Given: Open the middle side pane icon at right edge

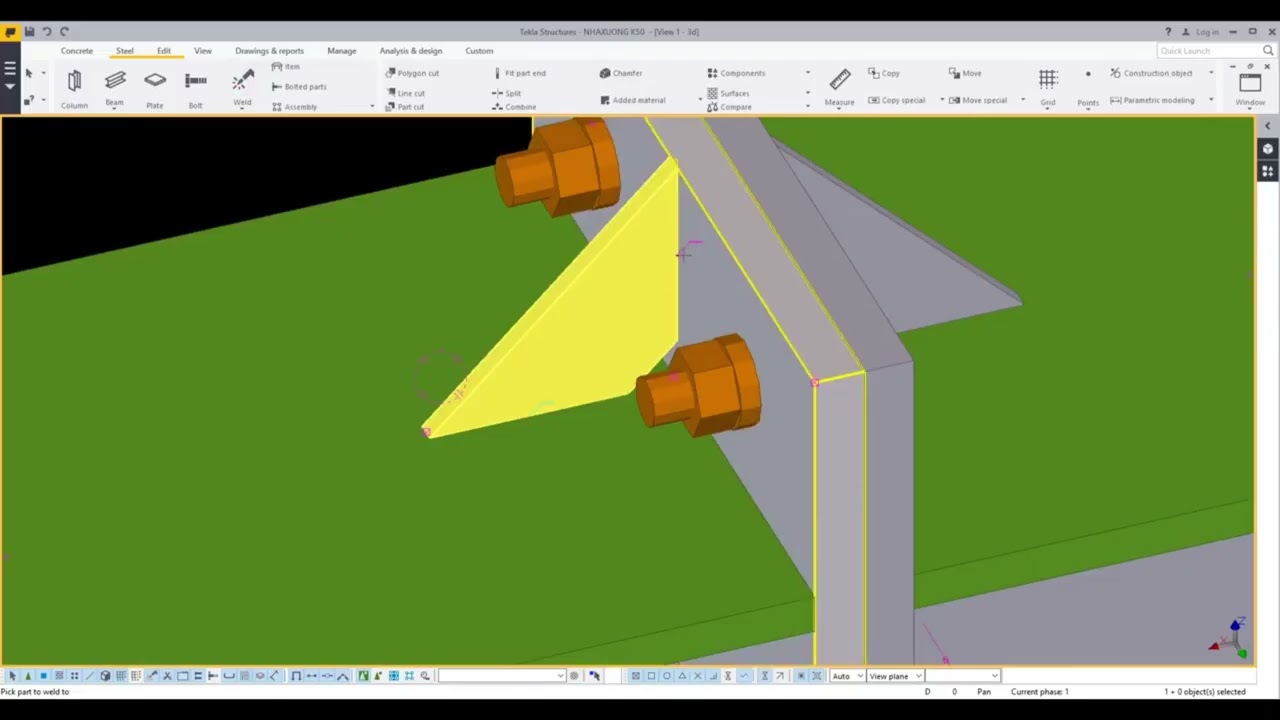Looking at the screenshot, I should (1268, 149).
